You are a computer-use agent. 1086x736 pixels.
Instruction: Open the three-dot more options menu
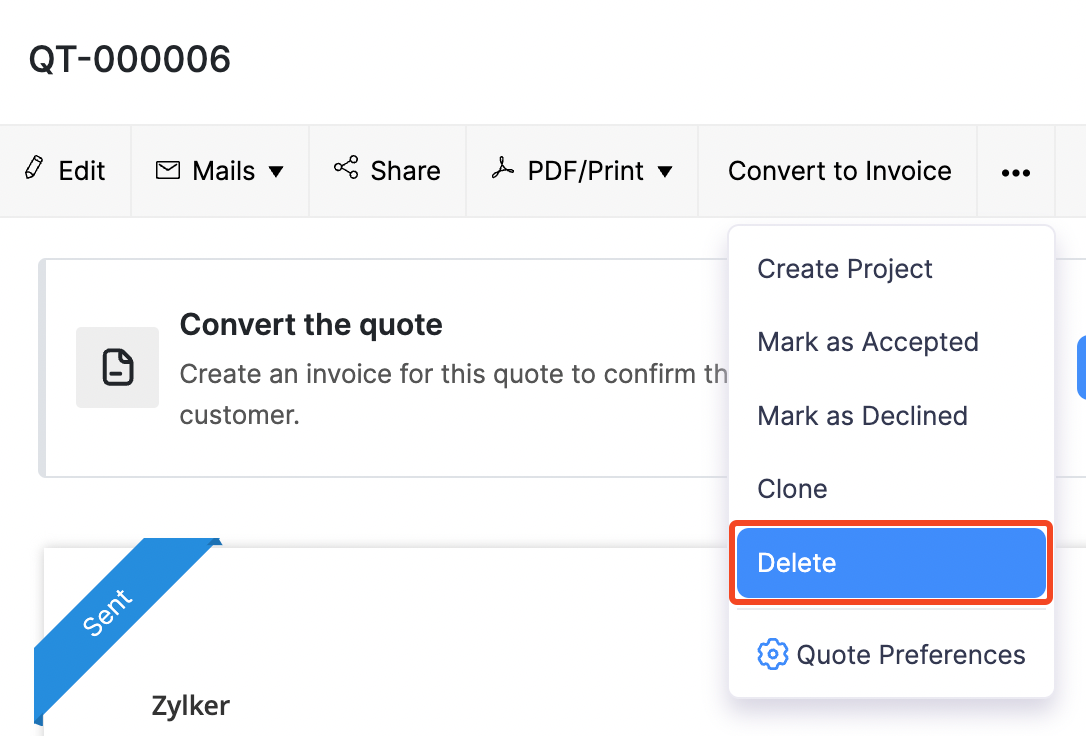click(1015, 172)
